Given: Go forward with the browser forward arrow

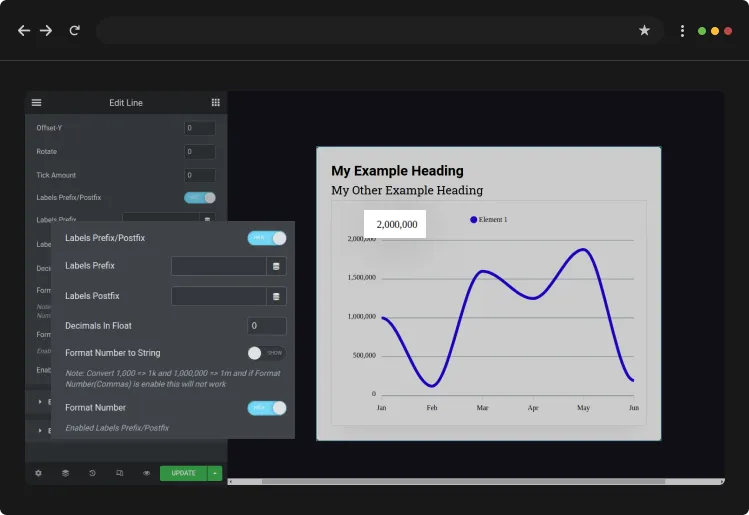Looking at the screenshot, I should pos(46,31).
